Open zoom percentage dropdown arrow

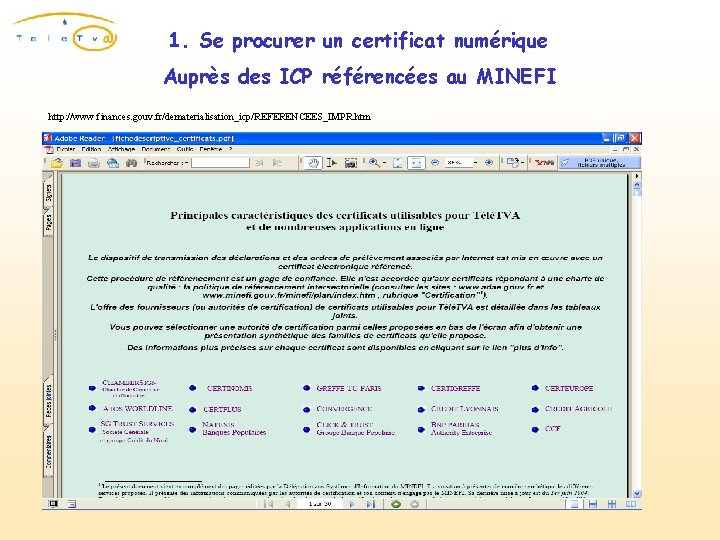click(x=475, y=163)
